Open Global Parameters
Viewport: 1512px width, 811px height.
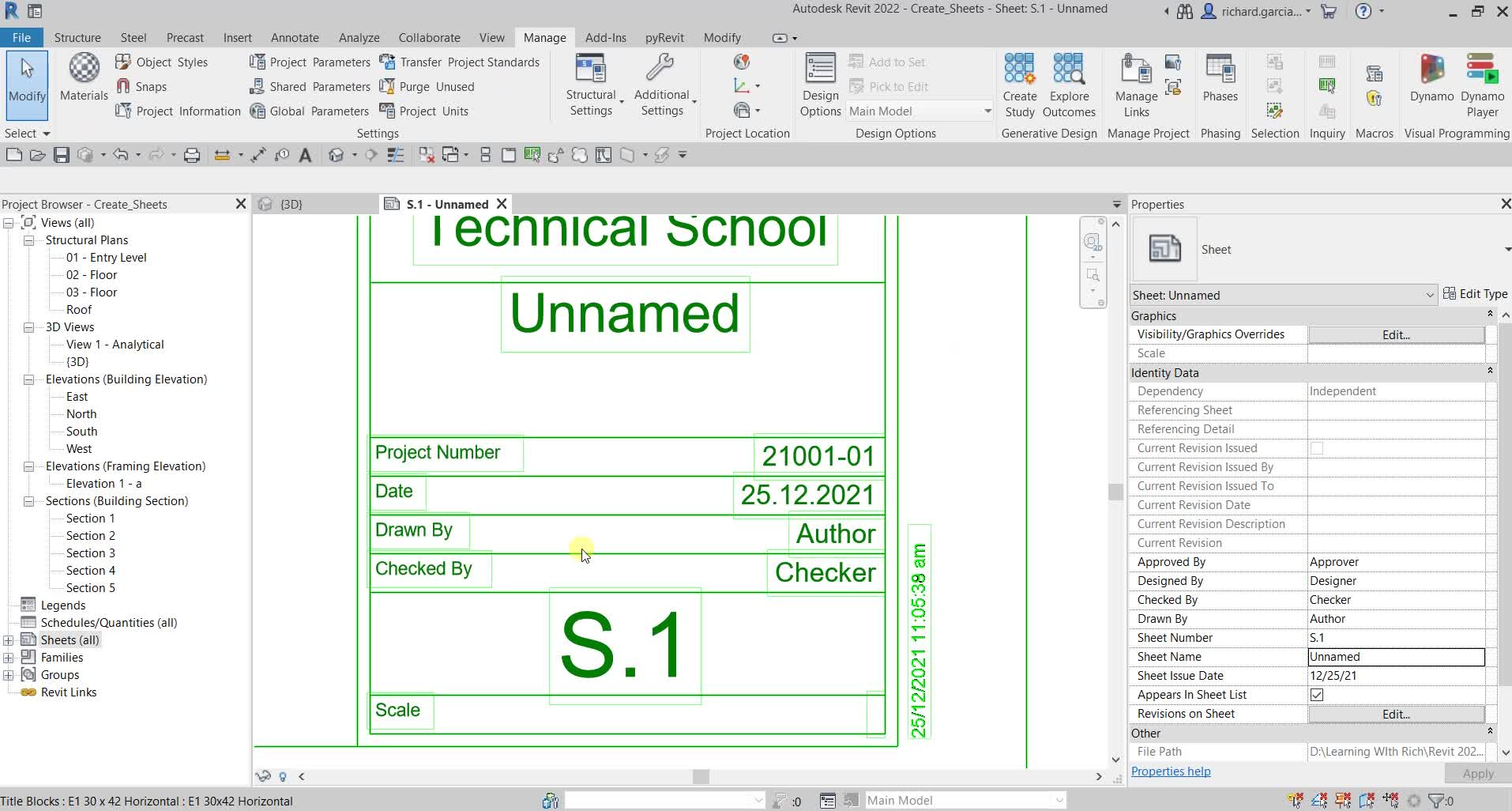coord(310,111)
